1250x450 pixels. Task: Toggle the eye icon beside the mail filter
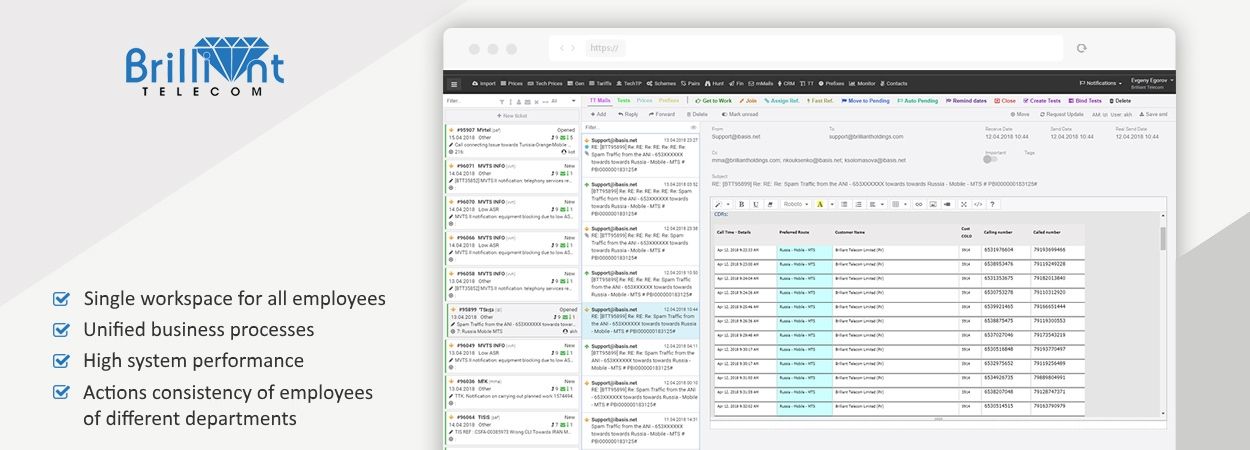(693, 127)
